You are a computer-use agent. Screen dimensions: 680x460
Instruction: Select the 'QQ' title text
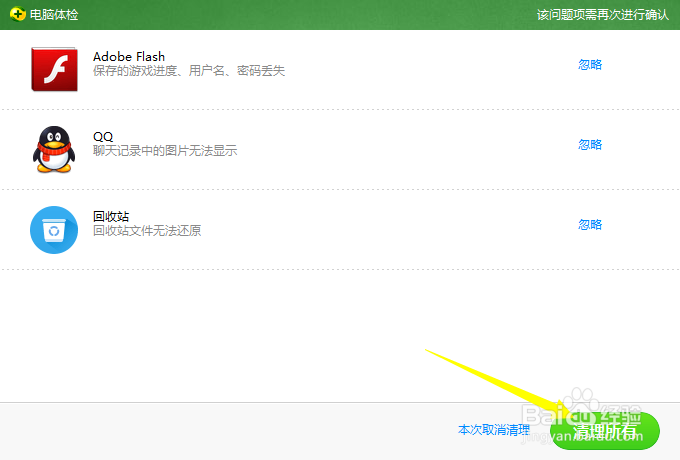(x=103, y=137)
